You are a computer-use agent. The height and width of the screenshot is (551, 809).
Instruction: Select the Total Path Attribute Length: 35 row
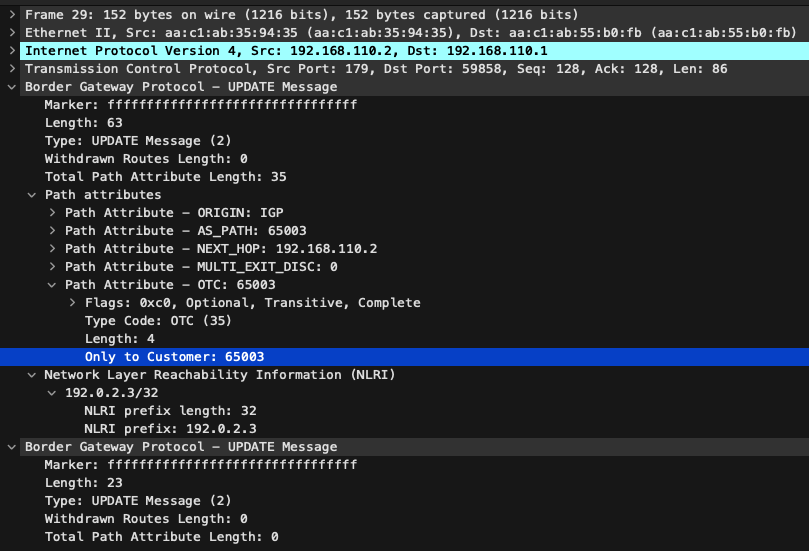pyautogui.click(x=166, y=177)
